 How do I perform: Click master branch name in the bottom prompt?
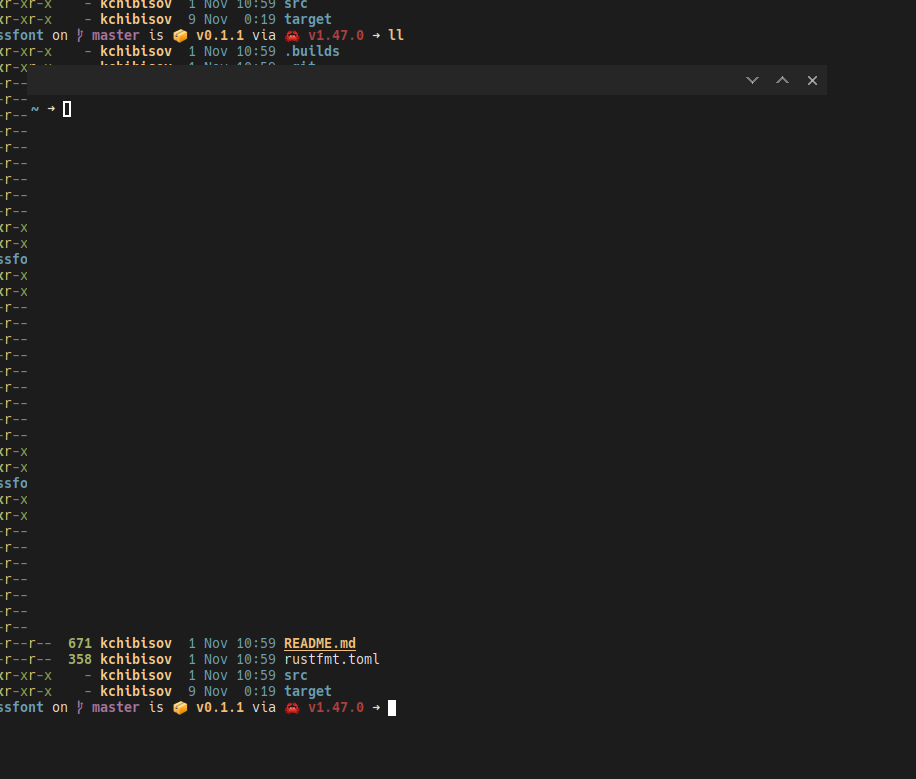point(116,707)
